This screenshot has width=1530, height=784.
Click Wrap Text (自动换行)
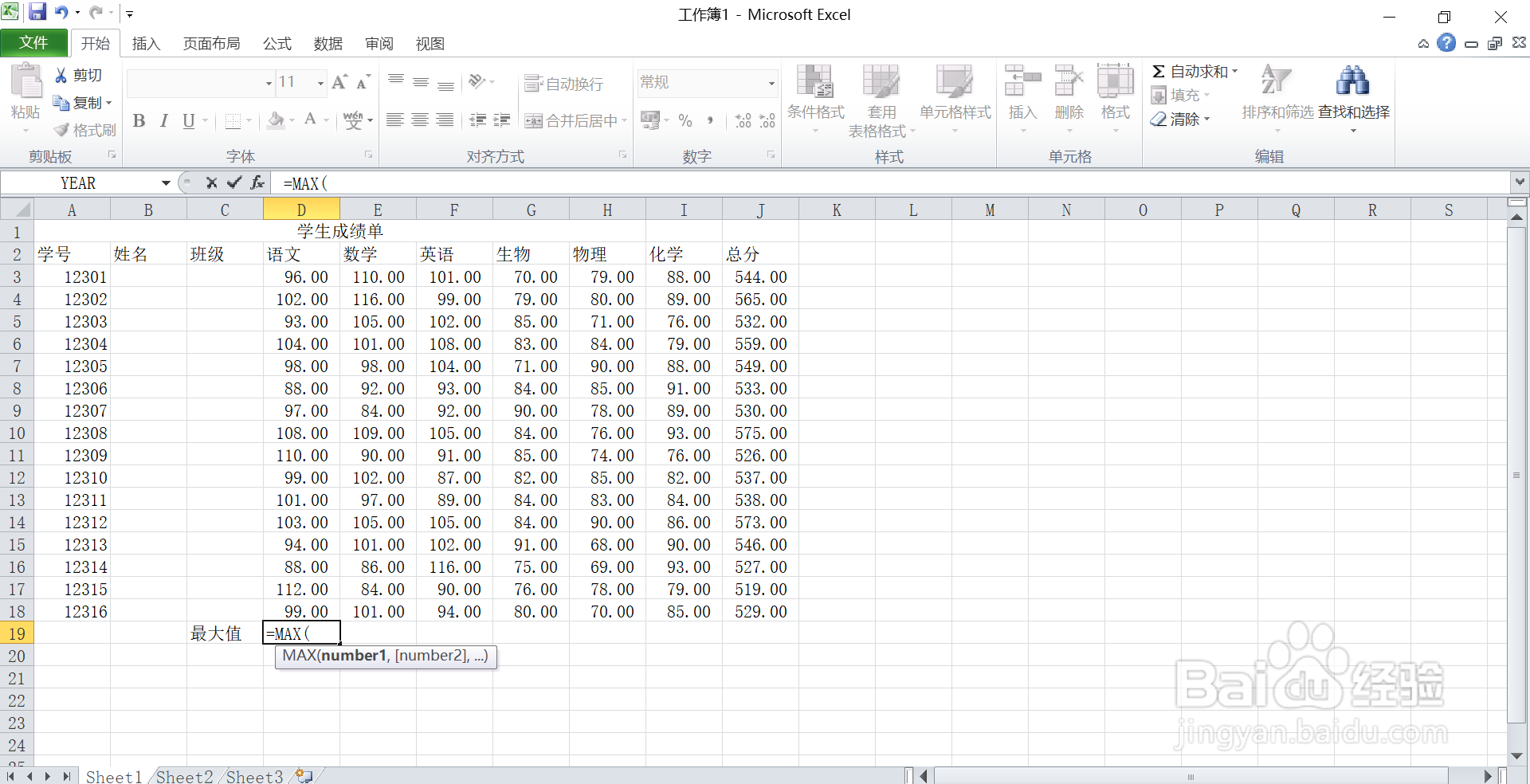(x=564, y=84)
